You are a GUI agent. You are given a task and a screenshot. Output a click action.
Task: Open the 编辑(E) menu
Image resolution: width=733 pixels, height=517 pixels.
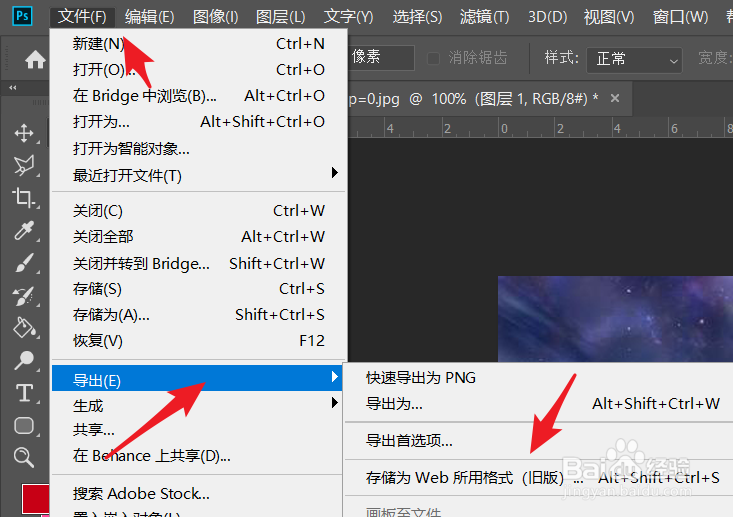(x=149, y=16)
